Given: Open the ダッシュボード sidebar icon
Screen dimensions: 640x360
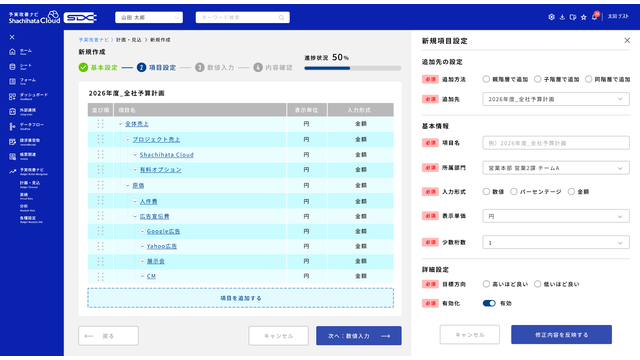Looking at the screenshot, I should click(x=12, y=96).
